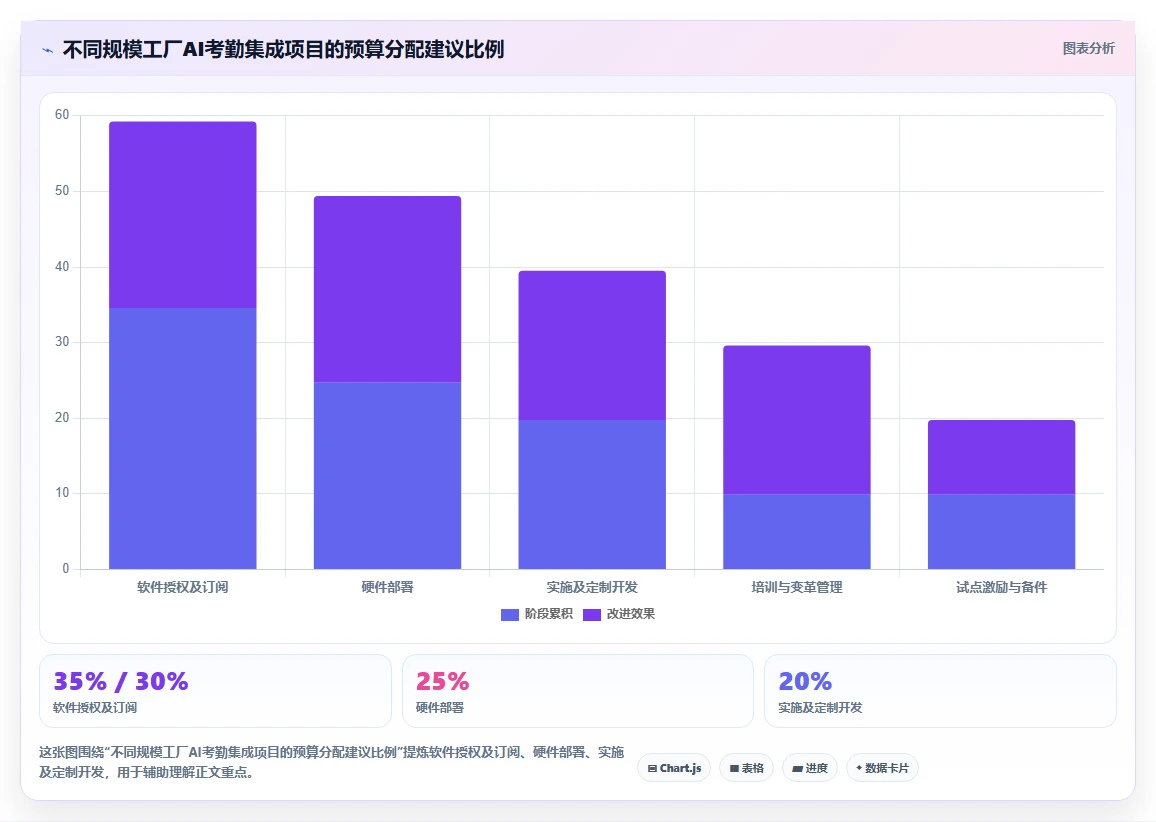The width and height of the screenshot is (1156, 822).
Task: Click the purple segment of 软件授权及订阅 bar
Action: click(183, 215)
